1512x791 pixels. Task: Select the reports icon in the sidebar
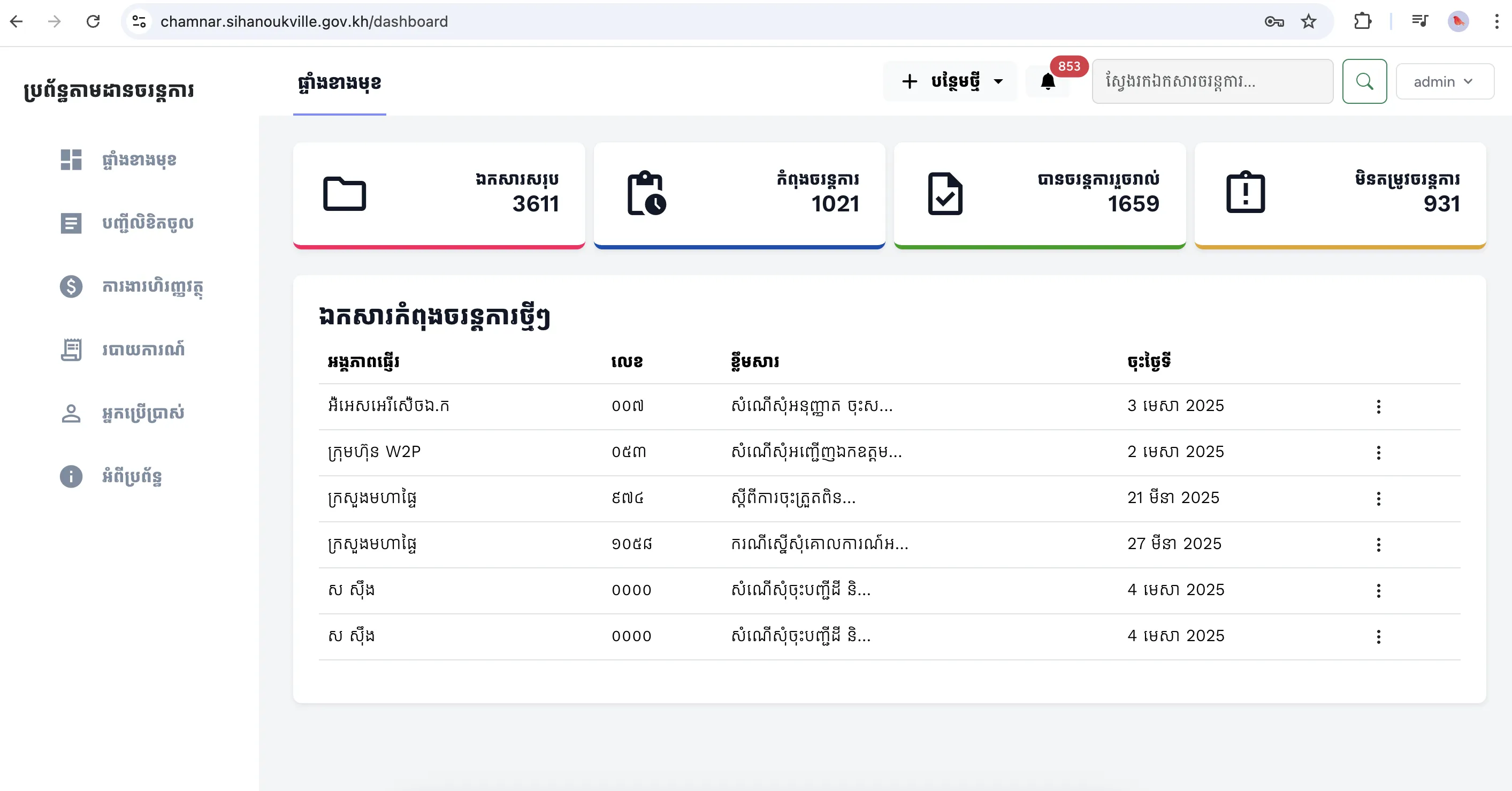(72, 349)
